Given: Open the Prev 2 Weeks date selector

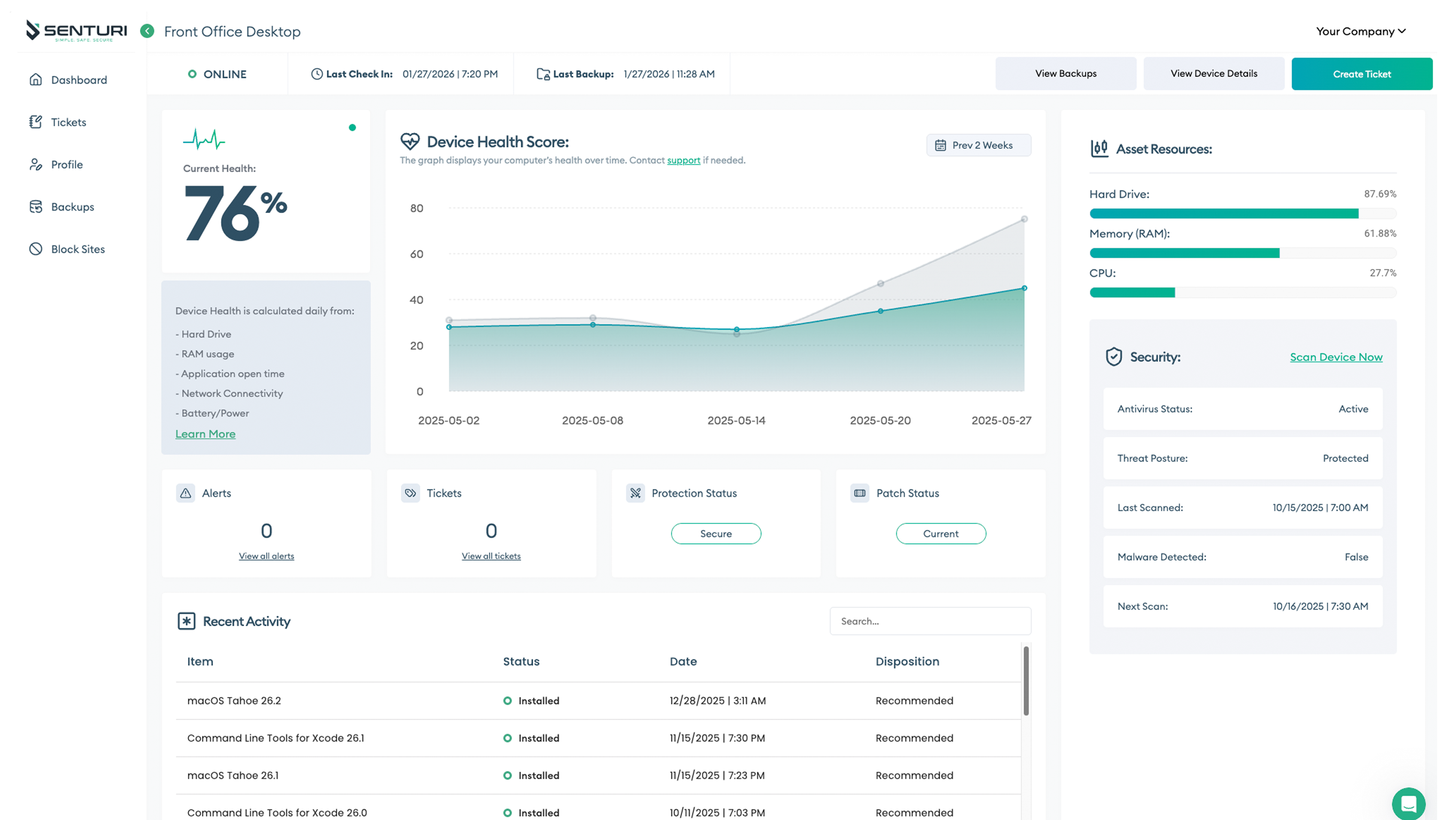Looking at the screenshot, I should tap(979, 145).
